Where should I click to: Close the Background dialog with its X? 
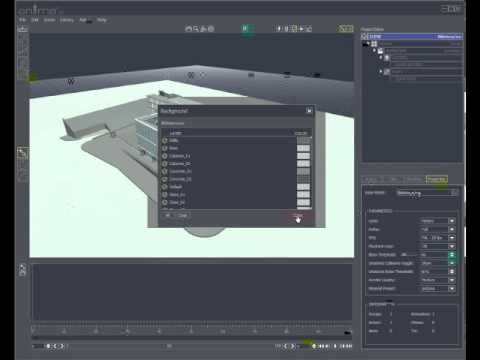pyautogui.click(x=309, y=111)
